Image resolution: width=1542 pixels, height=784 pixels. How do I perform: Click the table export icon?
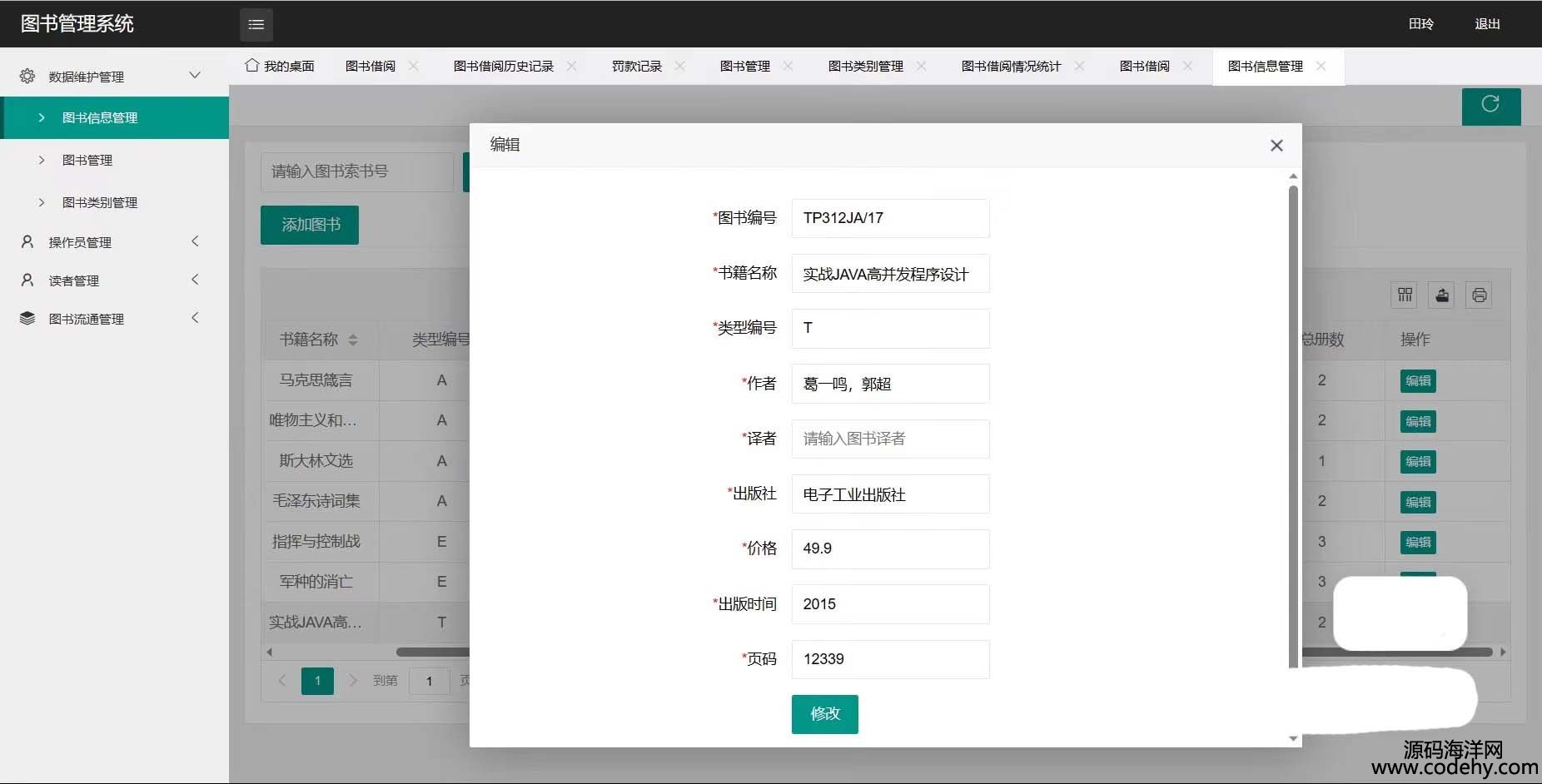pos(1442,295)
